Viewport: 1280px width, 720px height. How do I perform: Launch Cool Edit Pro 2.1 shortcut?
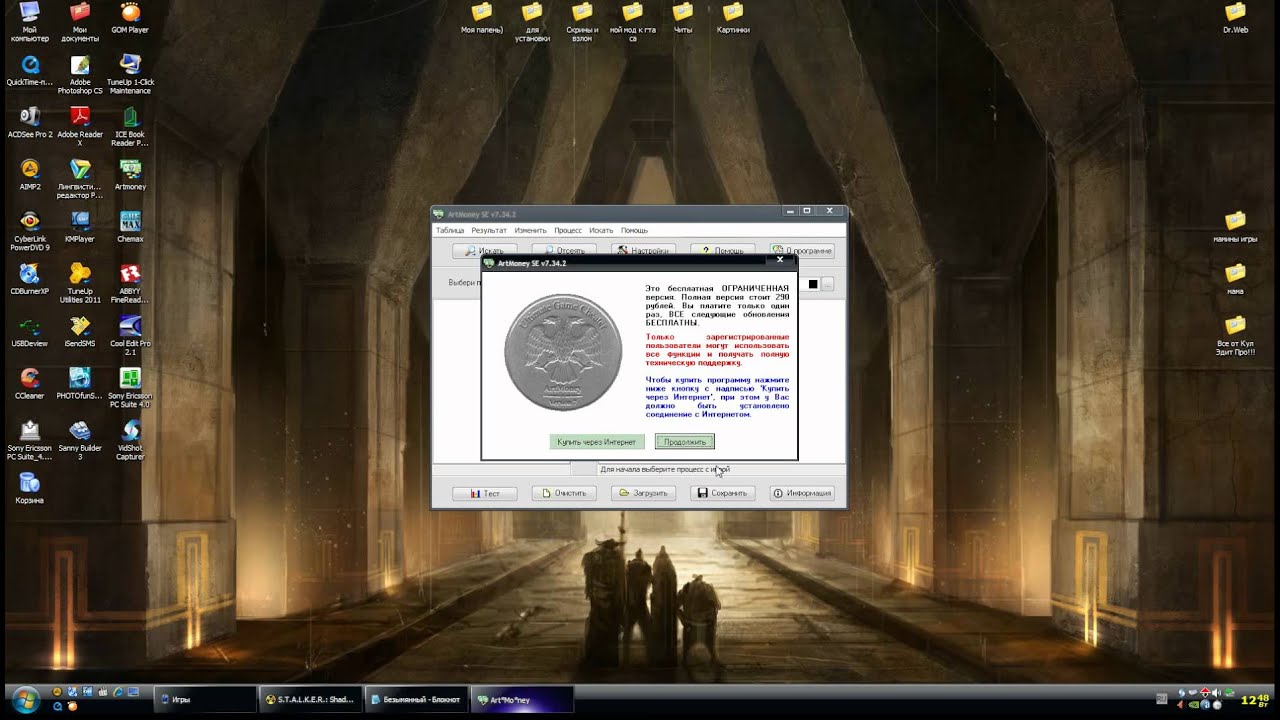130,335
